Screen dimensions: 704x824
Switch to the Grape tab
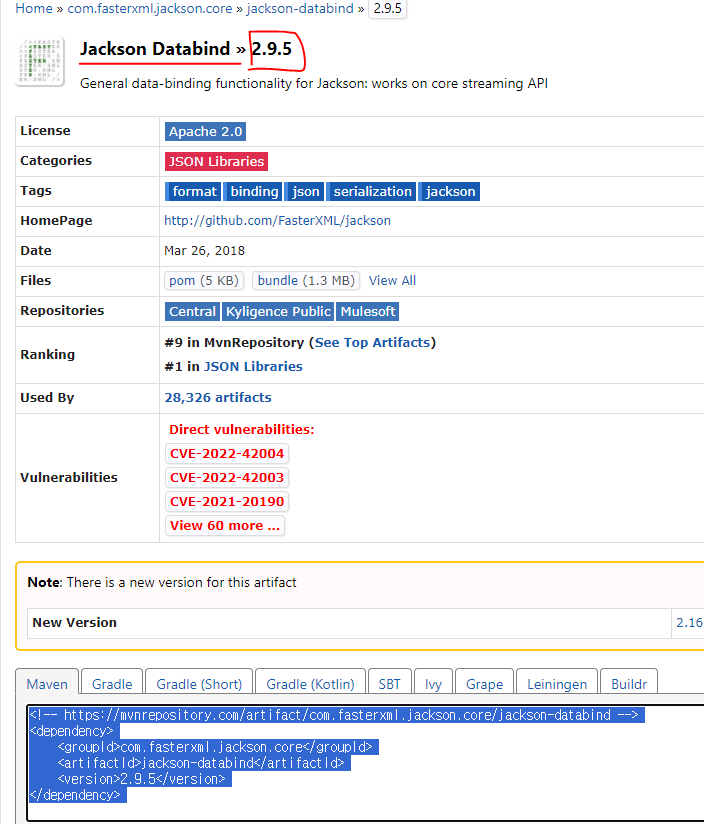click(484, 684)
